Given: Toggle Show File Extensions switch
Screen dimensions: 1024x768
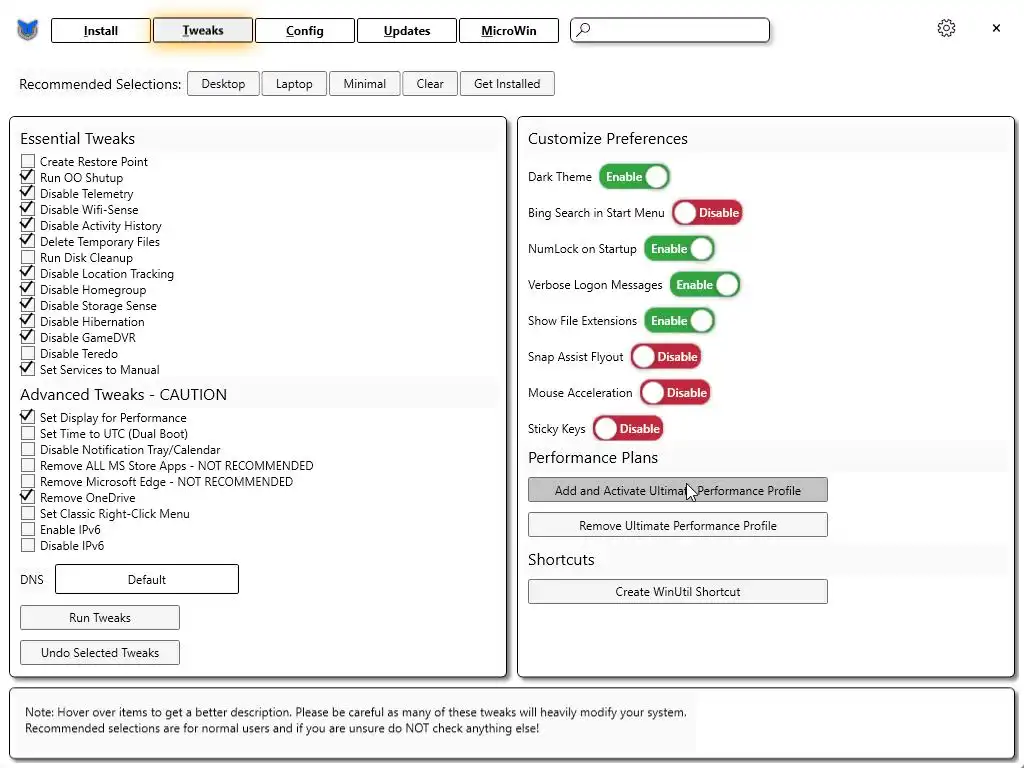Looking at the screenshot, I should point(679,321).
